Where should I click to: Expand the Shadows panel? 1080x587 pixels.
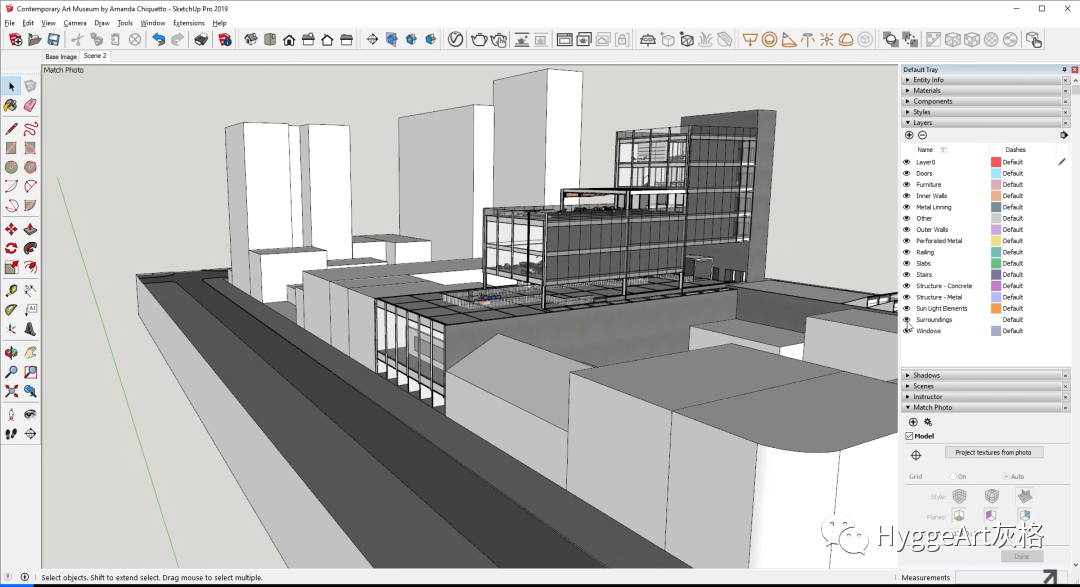(x=986, y=375)
